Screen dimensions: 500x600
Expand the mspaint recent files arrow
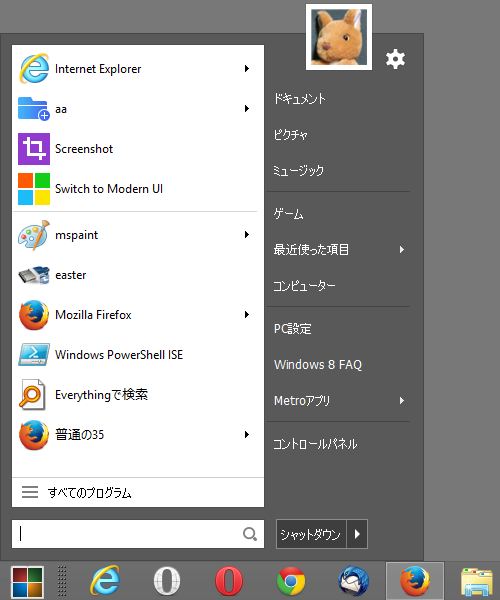click(247, 235)
